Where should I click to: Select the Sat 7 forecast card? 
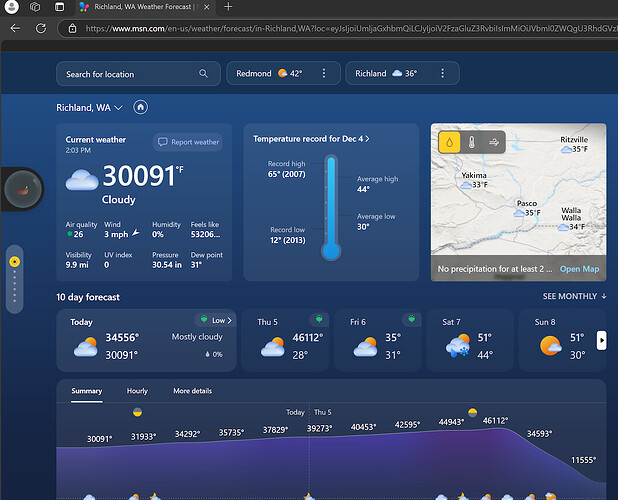[x=470, y=340]
